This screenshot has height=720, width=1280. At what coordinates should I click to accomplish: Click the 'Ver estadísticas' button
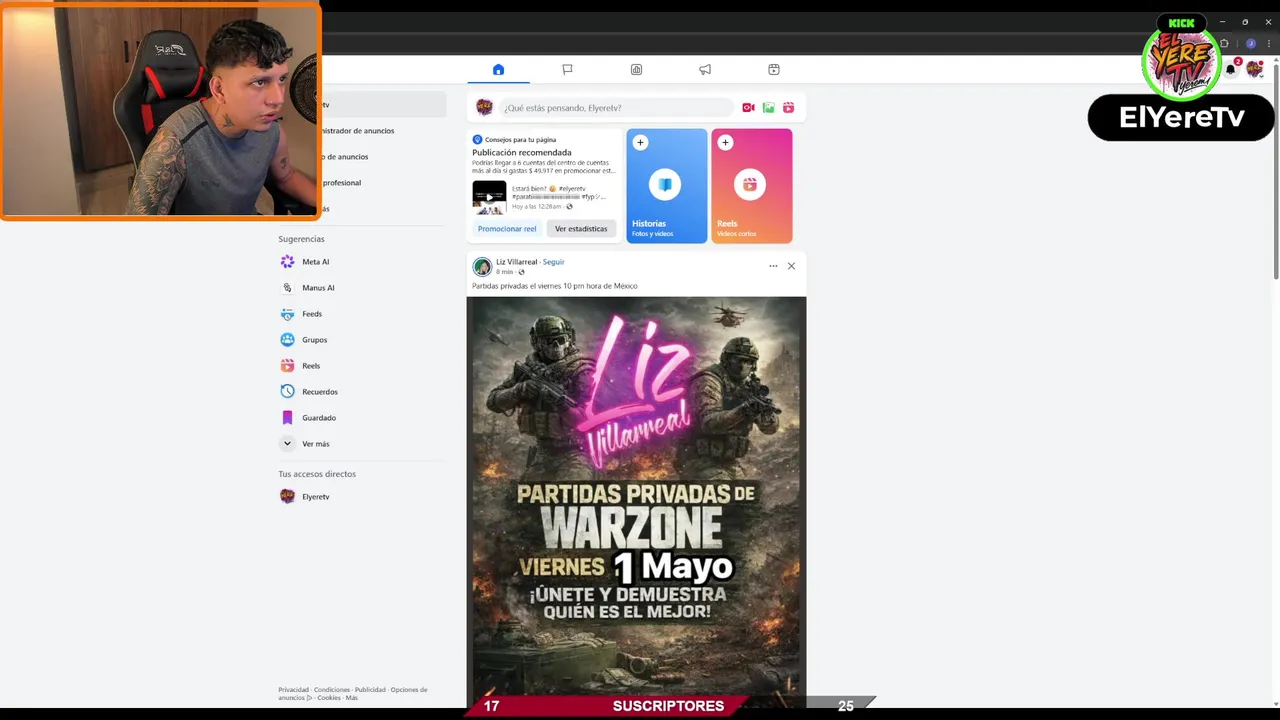point(581,229)
